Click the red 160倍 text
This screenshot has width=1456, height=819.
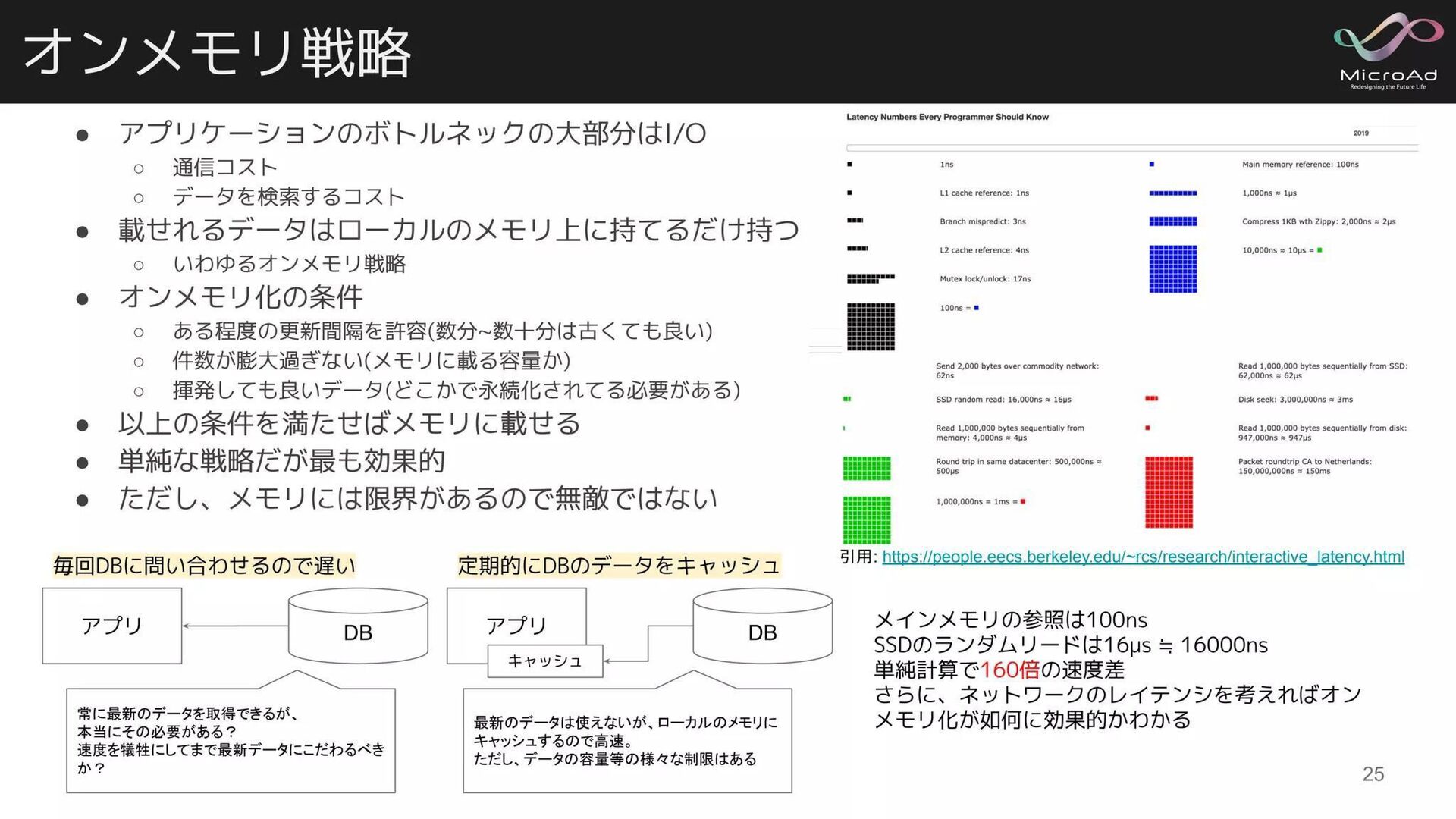1009,670
